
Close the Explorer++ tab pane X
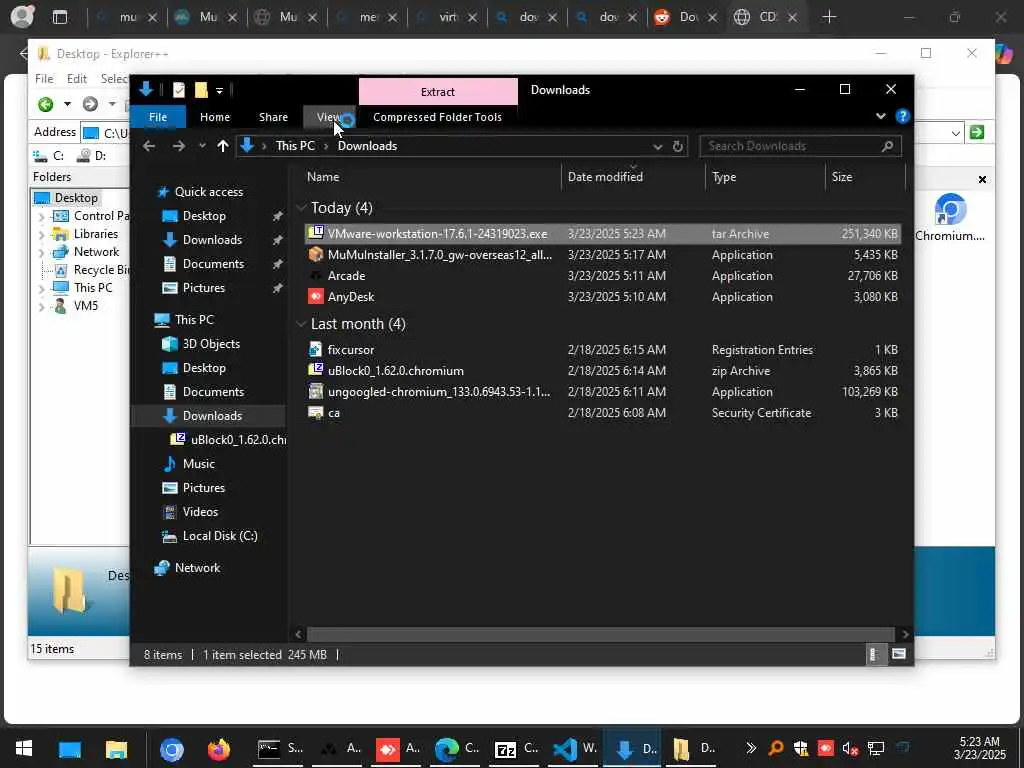click(982, 180)
